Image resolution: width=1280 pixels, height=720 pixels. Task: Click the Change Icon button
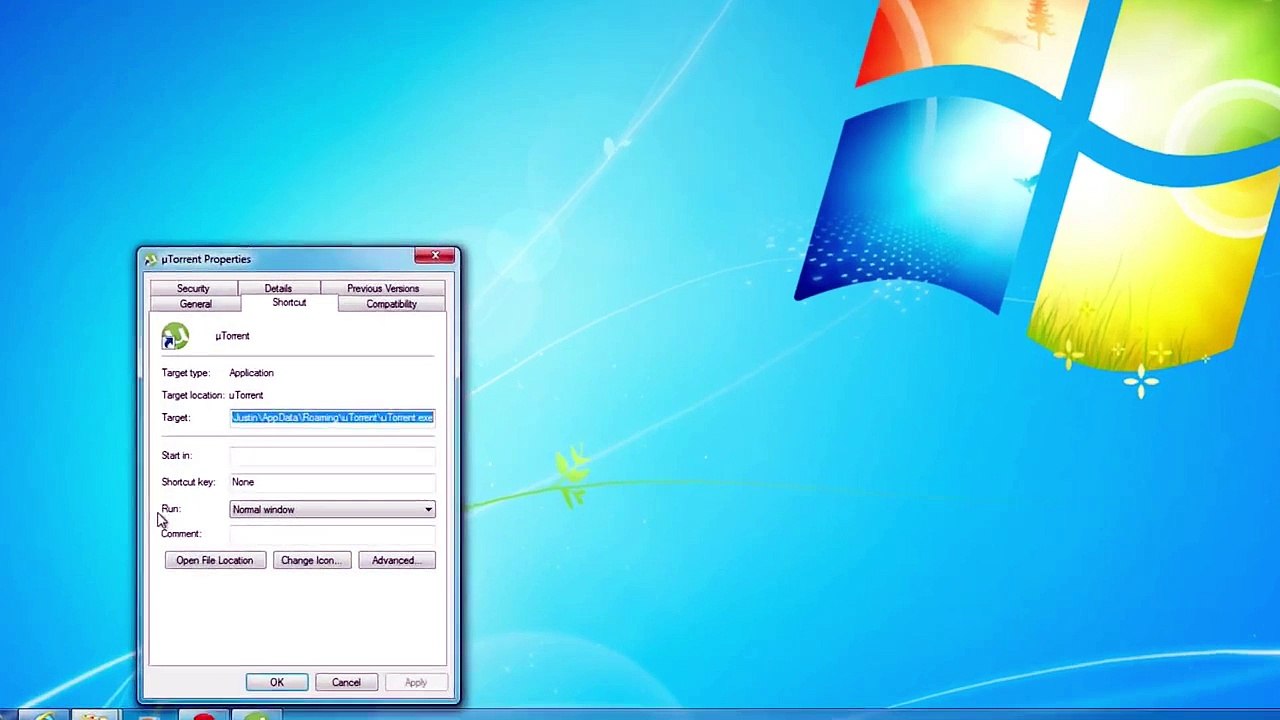tap(311, 561)
